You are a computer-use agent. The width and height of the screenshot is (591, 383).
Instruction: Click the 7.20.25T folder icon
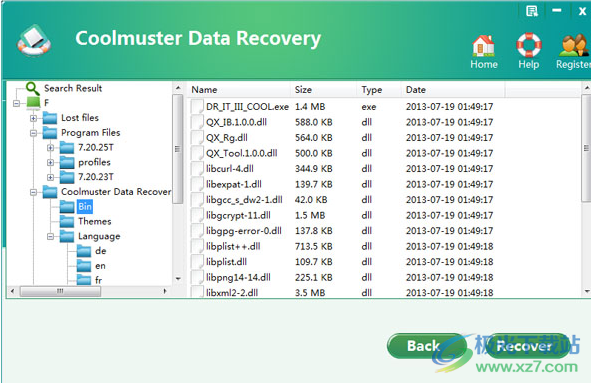coord(67,147)
